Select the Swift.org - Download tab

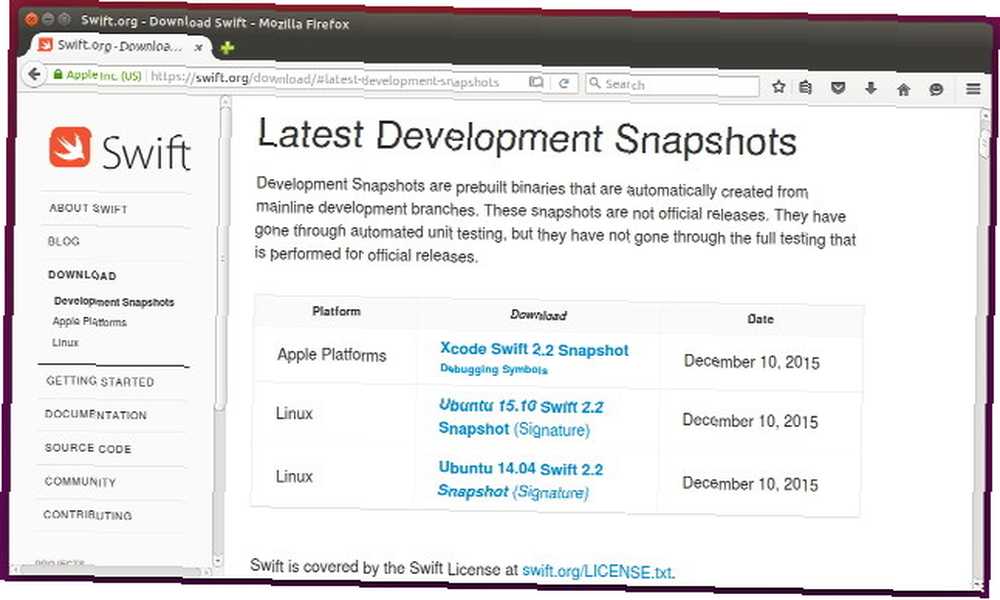119,46
